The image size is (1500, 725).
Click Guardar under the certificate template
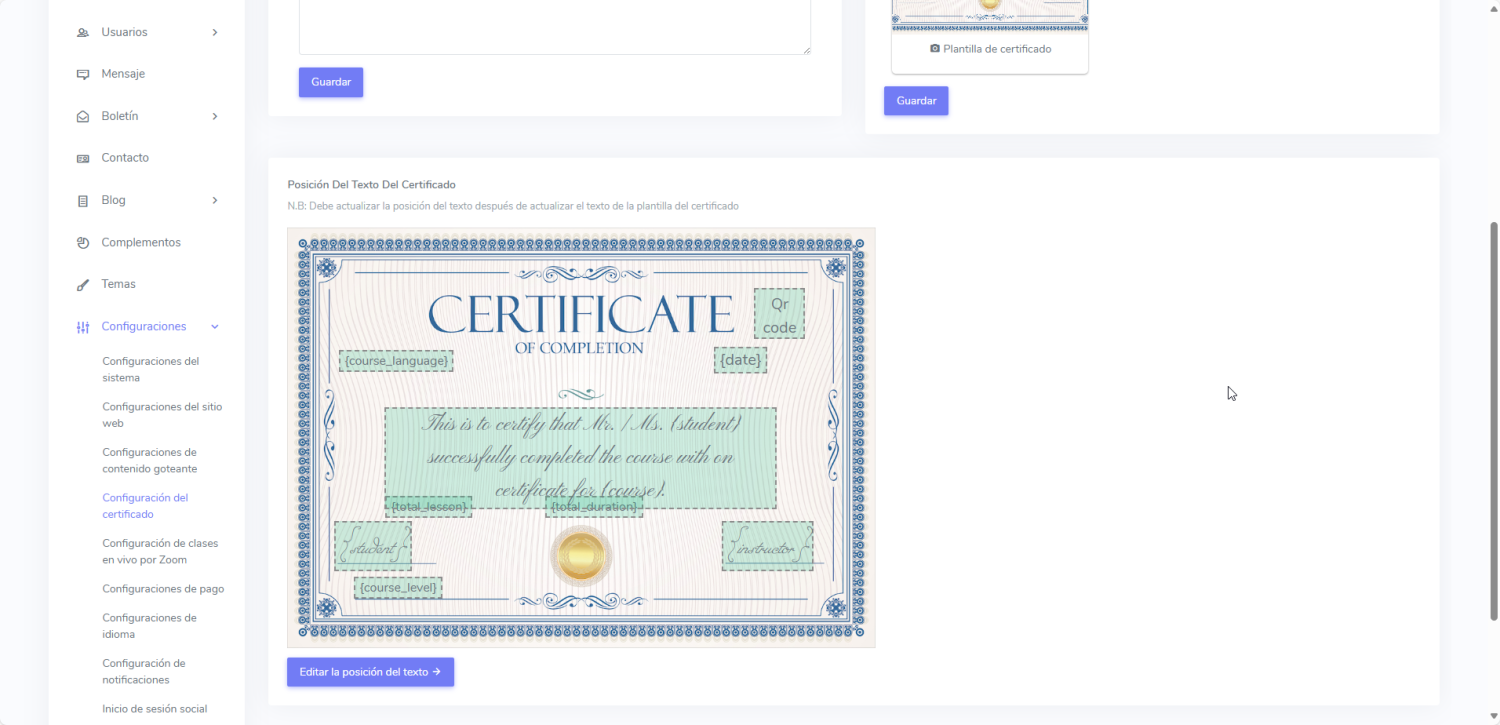click(x=916, y=101)
